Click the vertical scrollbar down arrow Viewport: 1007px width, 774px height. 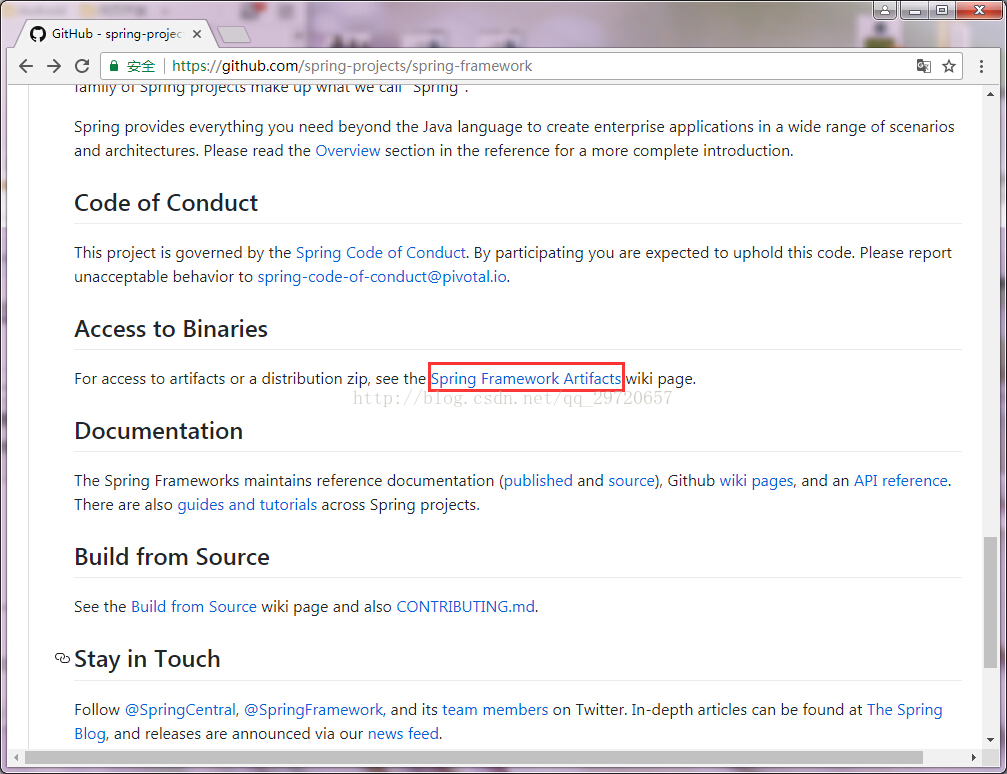(990, 740)
